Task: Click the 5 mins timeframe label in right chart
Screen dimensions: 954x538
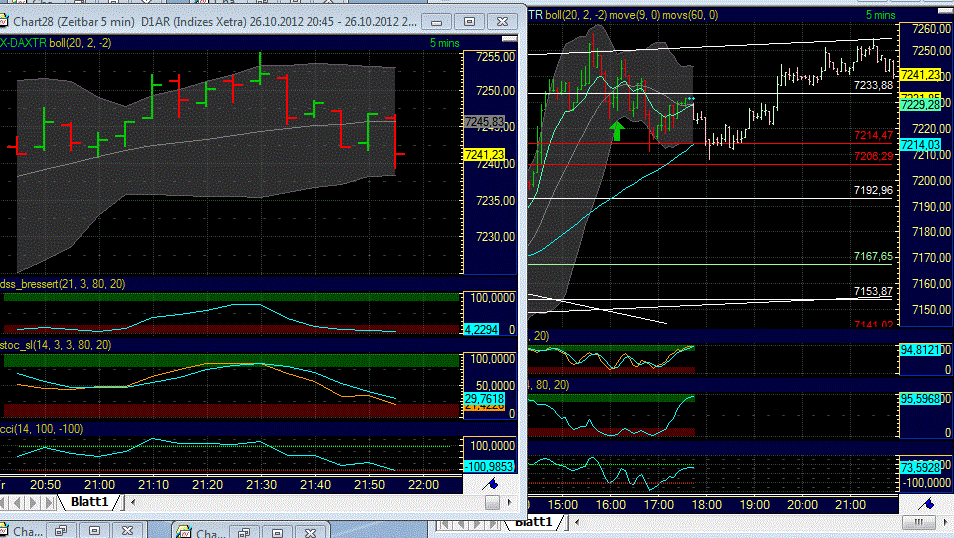Action: point(880,15)
